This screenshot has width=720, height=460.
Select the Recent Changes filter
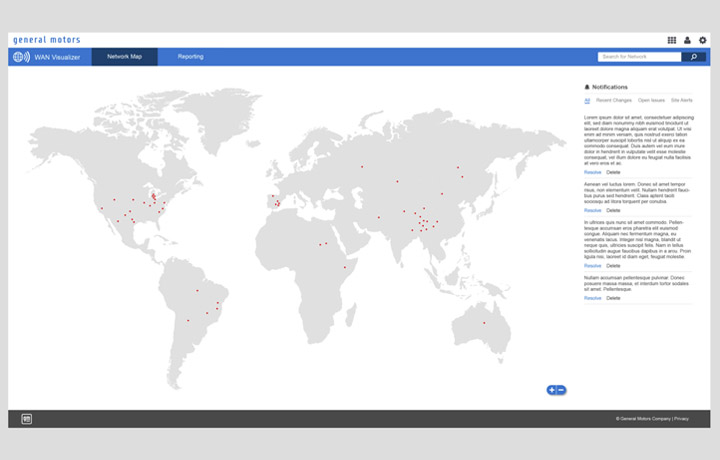point(614,100)
